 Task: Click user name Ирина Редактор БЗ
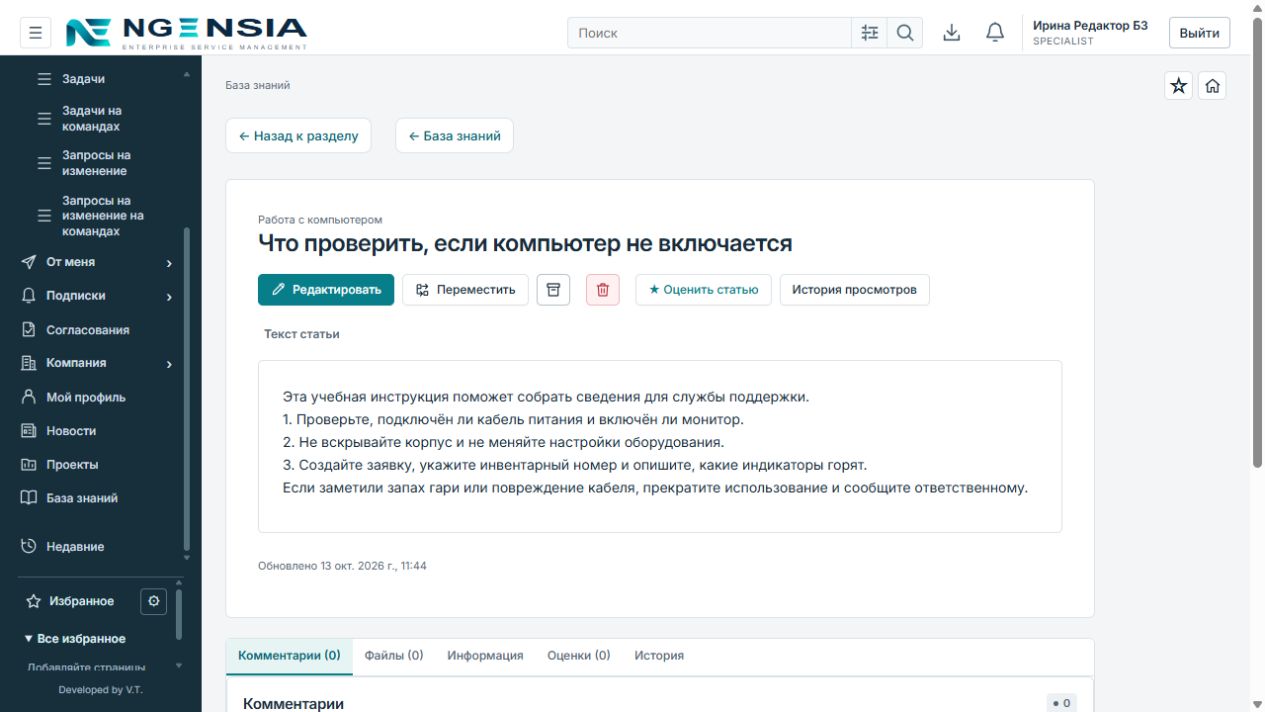(1090, 26)
